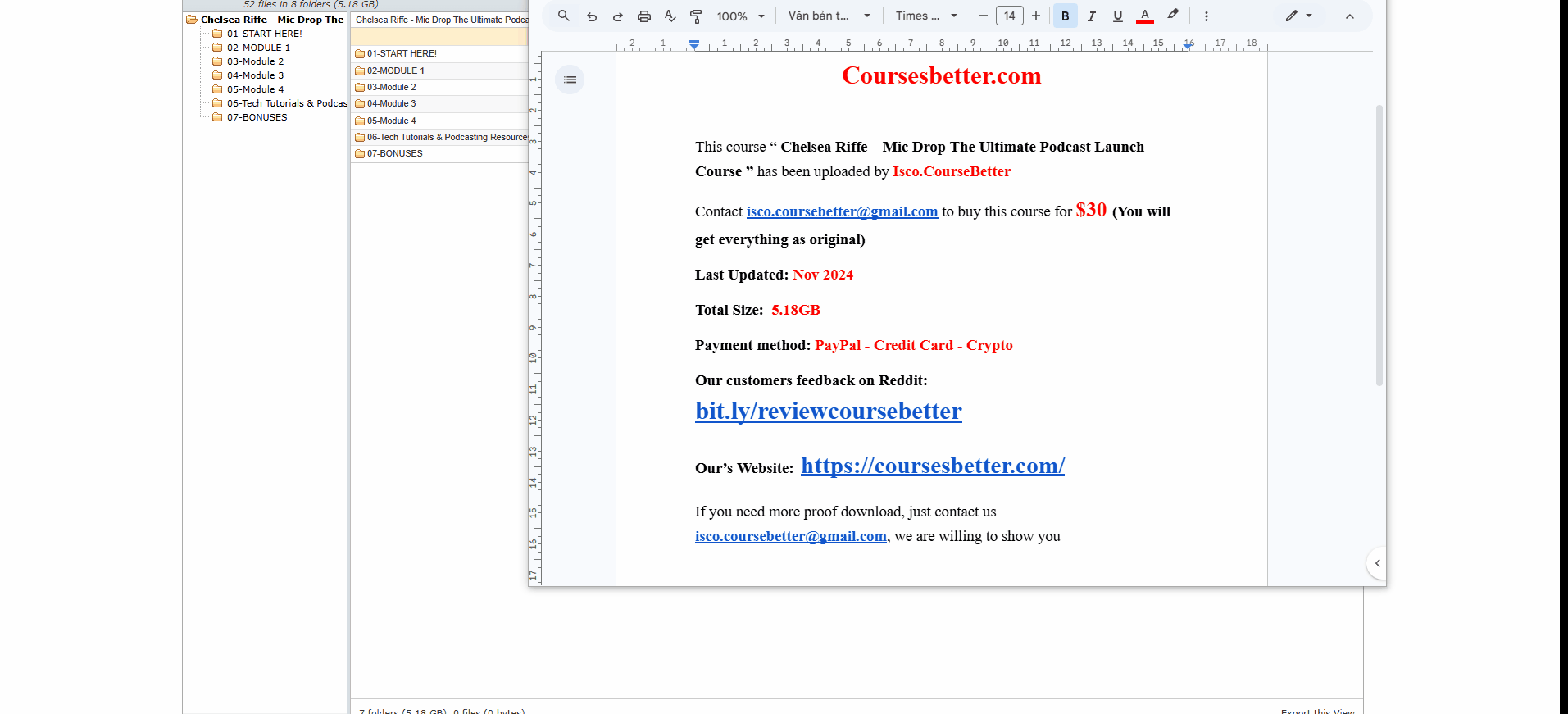Screen dimensions: 1568x714
Task: Toggle underline formatting
Action: coord(1117,16)
